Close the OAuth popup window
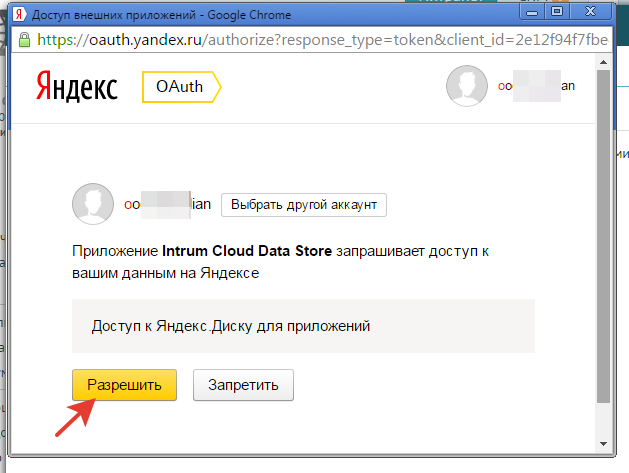The height and width of the screenshot is (473, 629). [x=590, y=12]
